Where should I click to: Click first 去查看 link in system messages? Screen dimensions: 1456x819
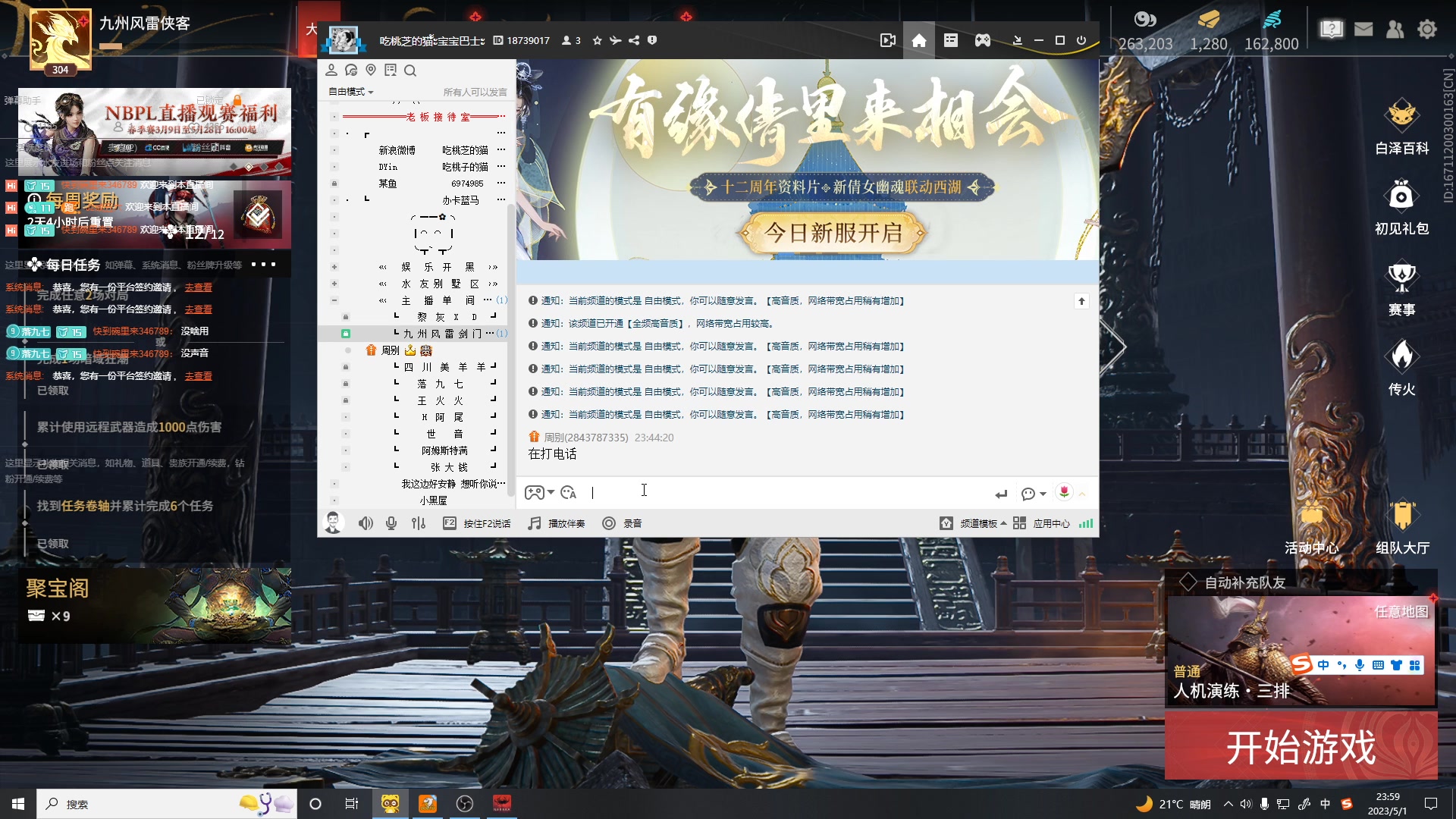coord(199,288)
